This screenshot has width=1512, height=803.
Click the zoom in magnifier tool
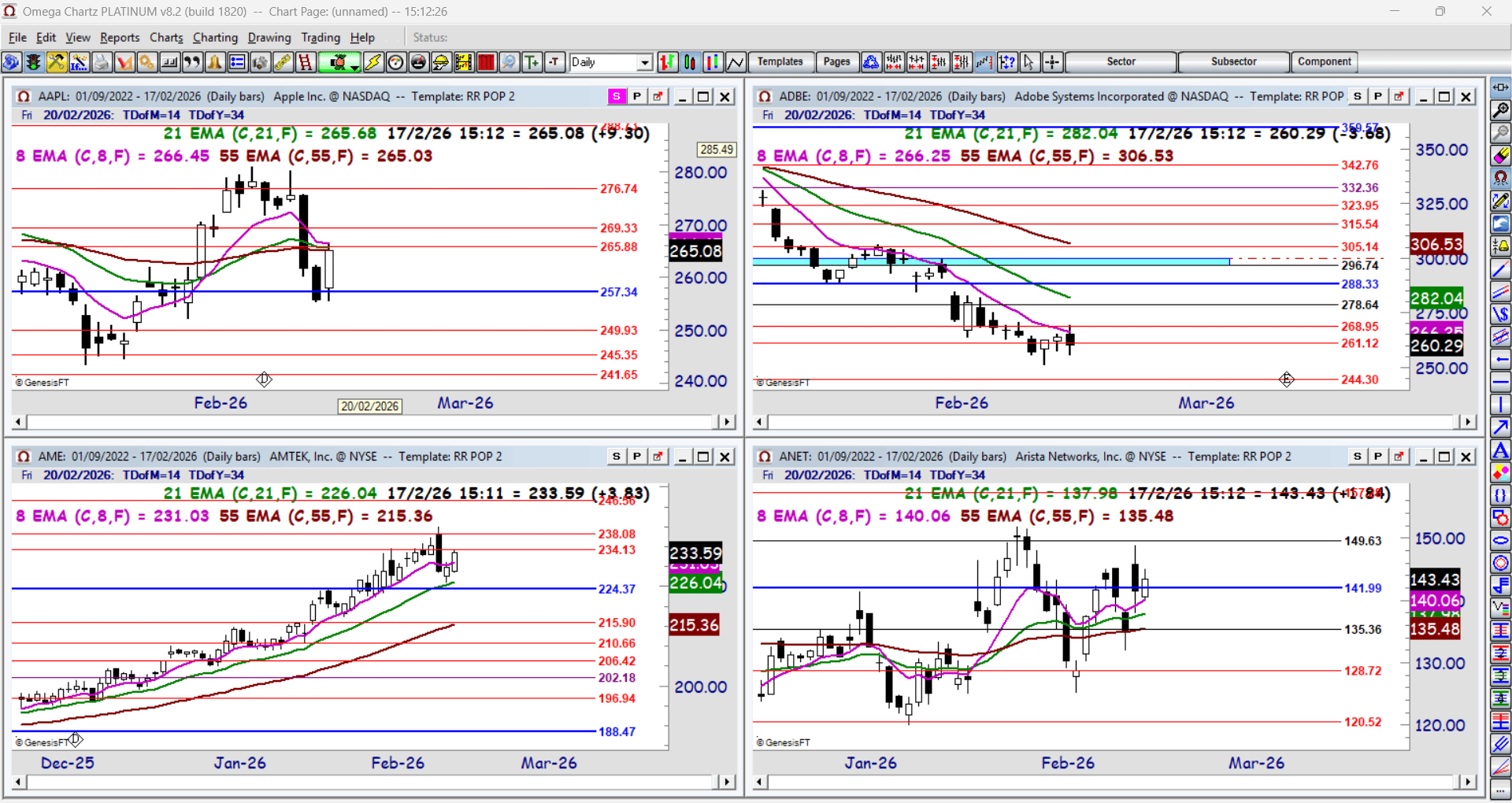click(x=1501, y=110)
